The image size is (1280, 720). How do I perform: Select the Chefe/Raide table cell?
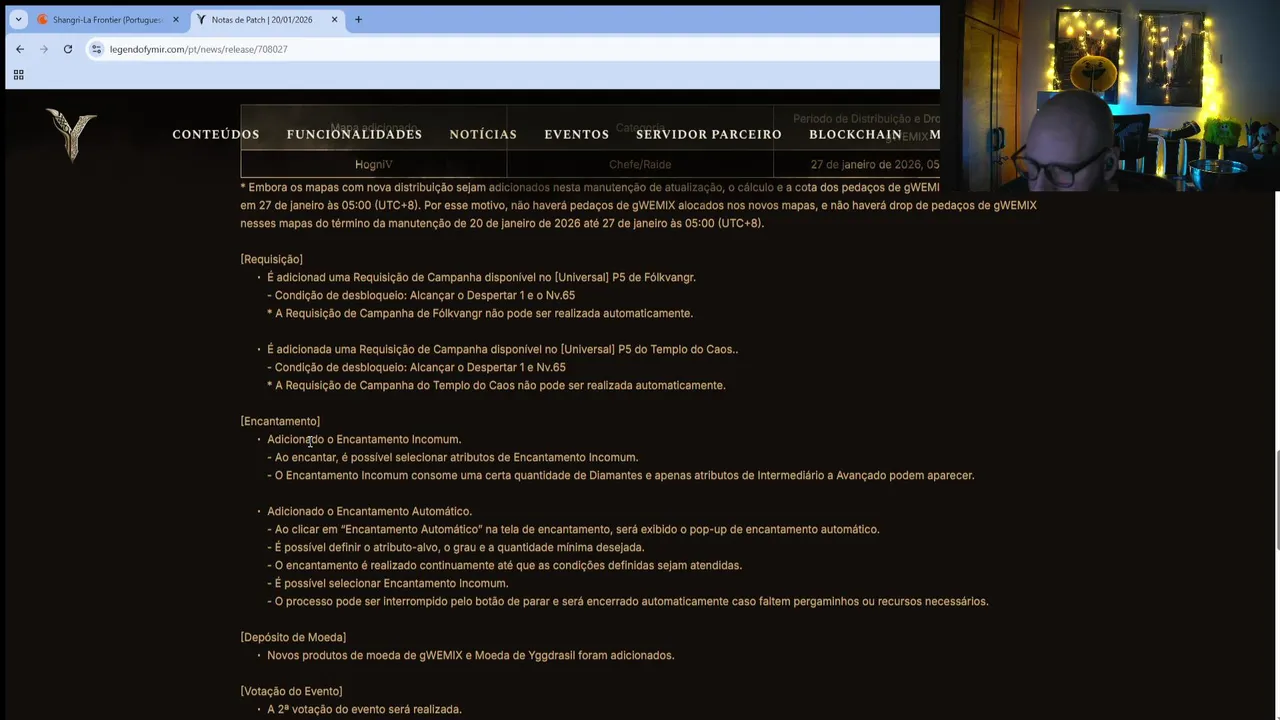[640, 164]
